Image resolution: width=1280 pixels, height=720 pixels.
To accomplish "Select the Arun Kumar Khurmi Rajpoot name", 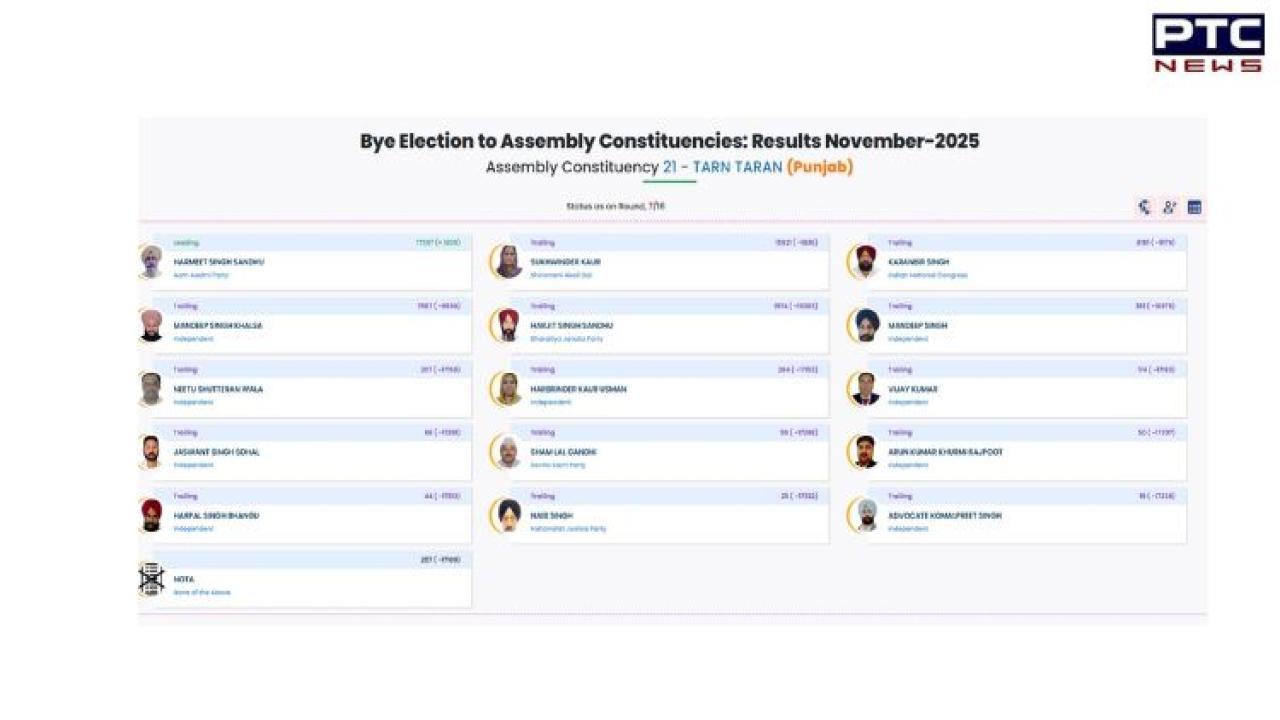I will tap(945, 452).
